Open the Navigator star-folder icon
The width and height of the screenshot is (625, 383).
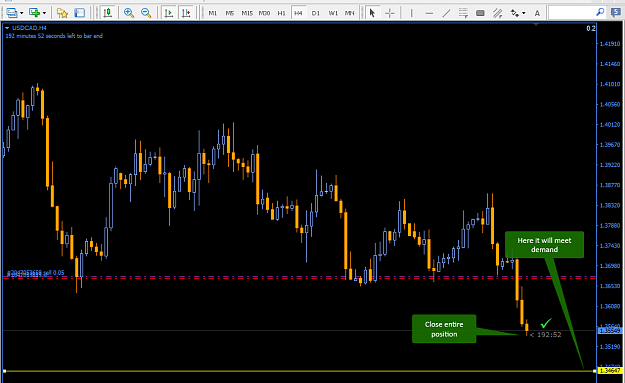(62, 13)
